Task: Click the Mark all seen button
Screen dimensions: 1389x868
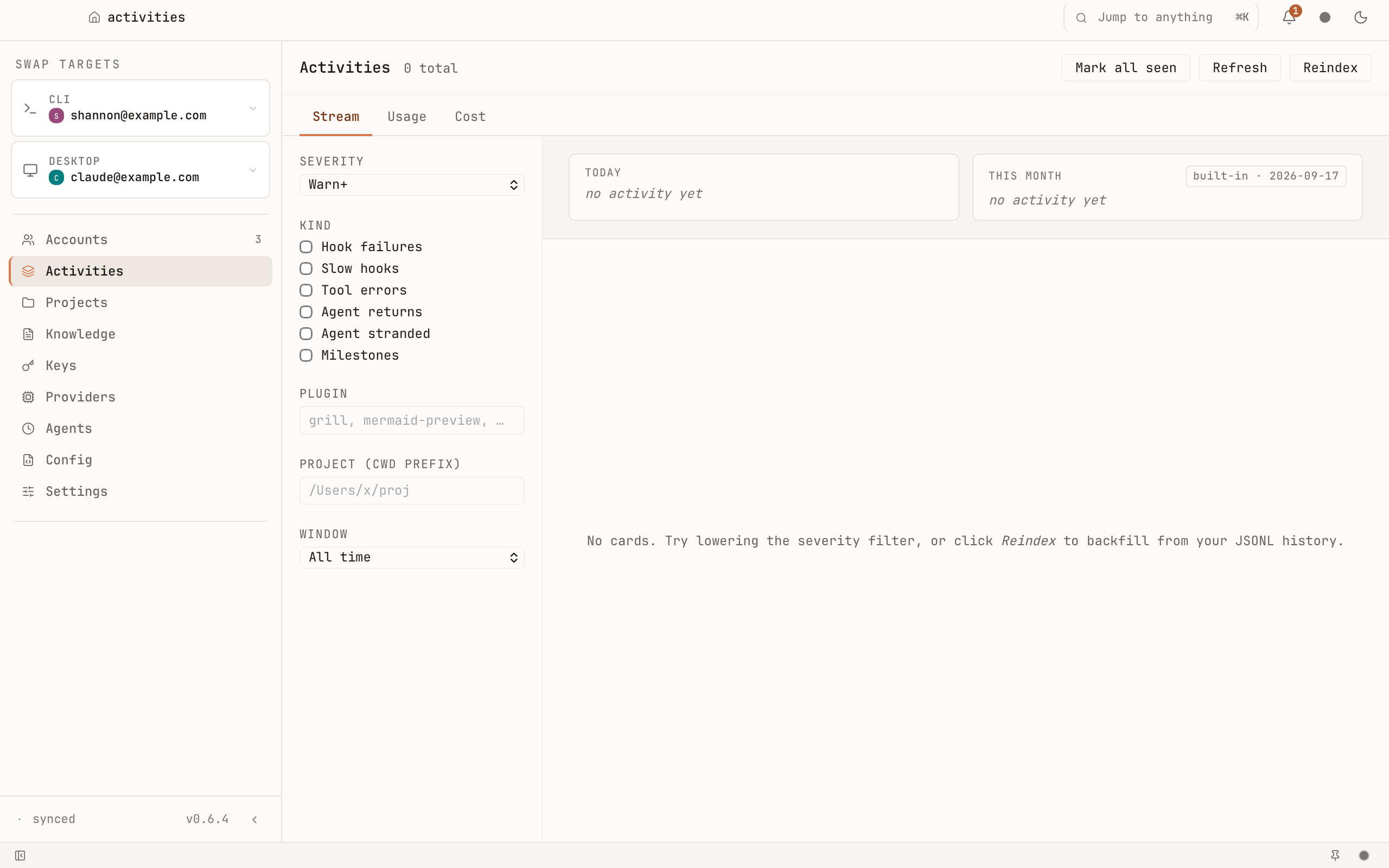Action: 1125,68
